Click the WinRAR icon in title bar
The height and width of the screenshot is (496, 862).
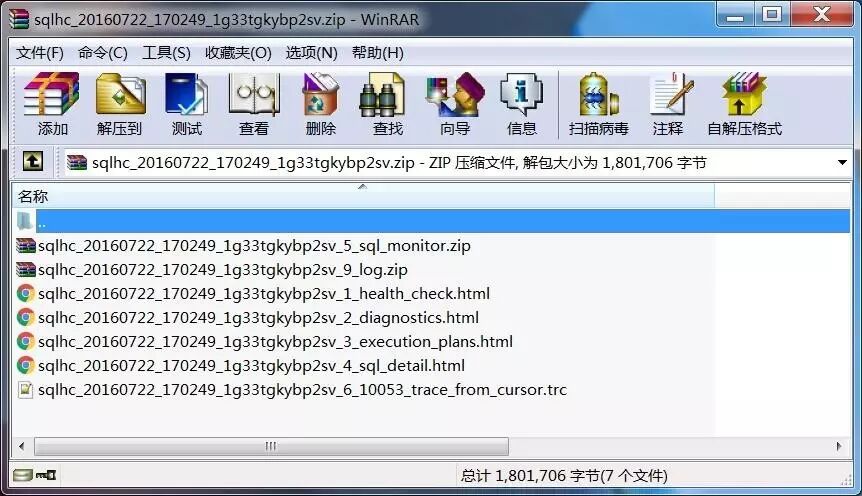pos(20,19)
